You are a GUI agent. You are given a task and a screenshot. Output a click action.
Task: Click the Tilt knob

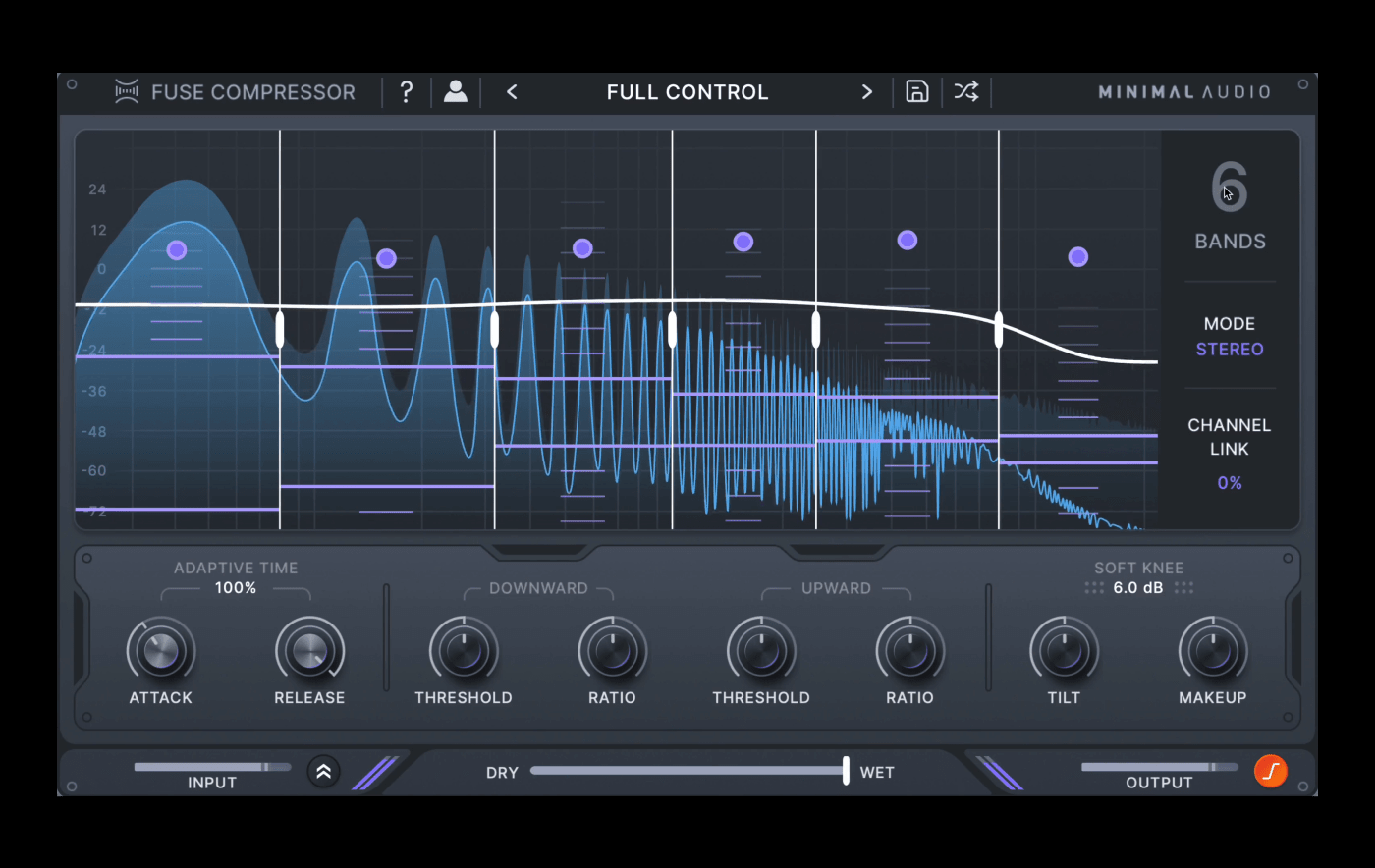[1064, 651]
